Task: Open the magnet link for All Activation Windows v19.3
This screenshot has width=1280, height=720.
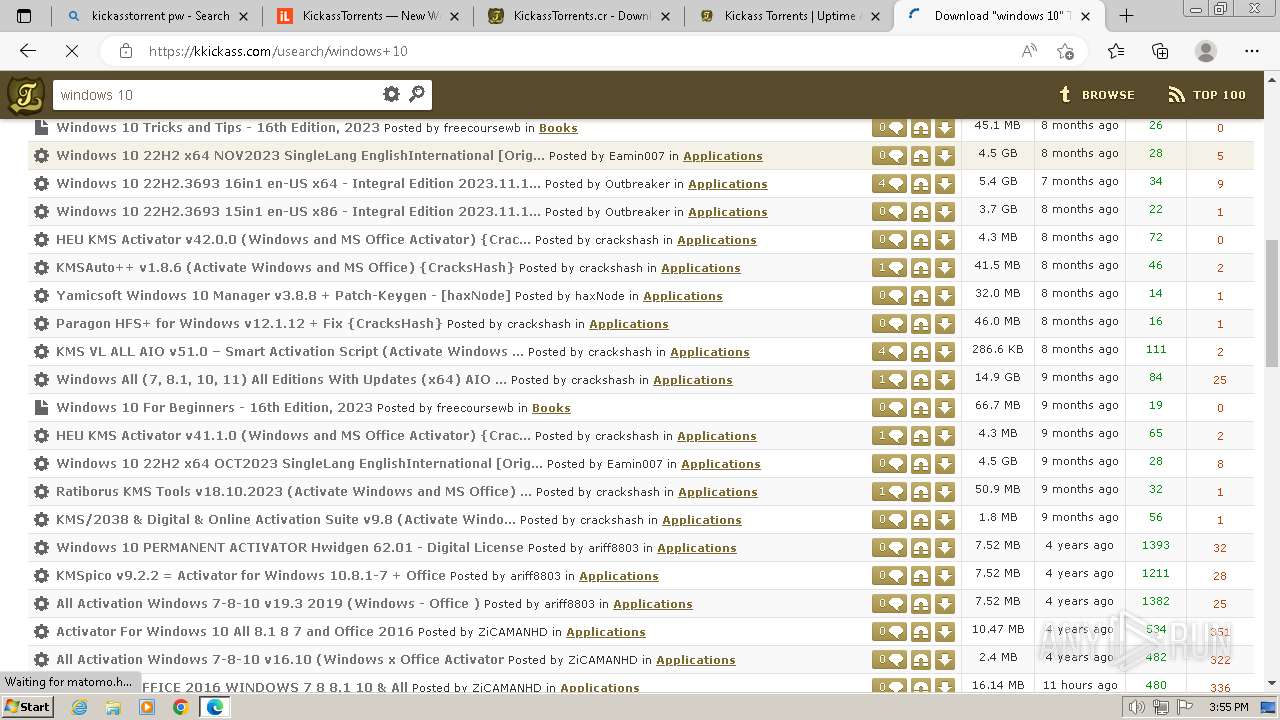Action: (x=920, y=604)
